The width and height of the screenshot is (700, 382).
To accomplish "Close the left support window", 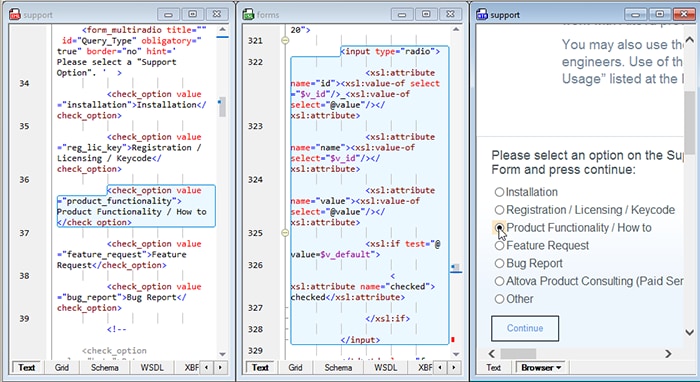I will click(x=217, y=14).
